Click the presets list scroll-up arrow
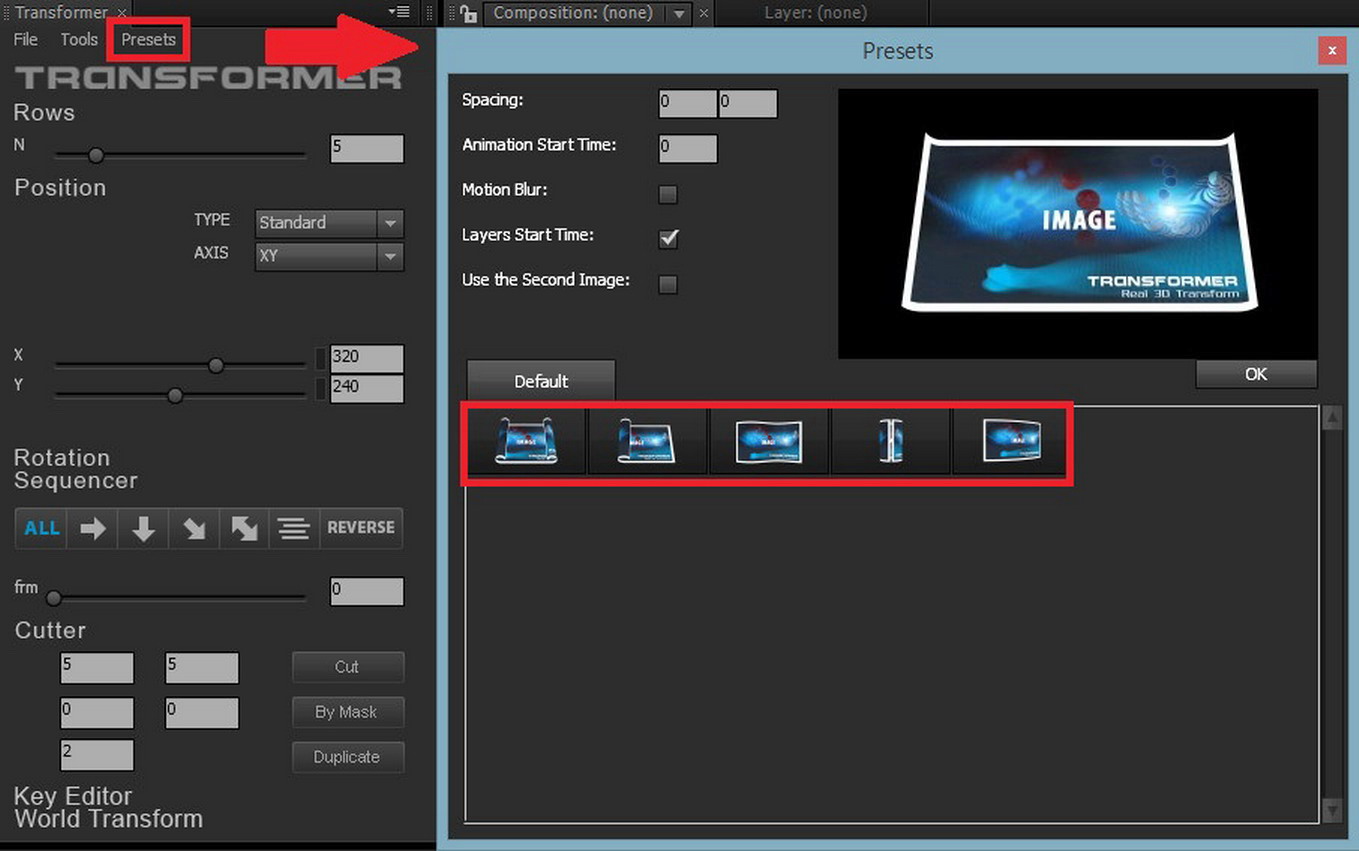Viewport: 1359px width, 851px height. (1331, 418)
